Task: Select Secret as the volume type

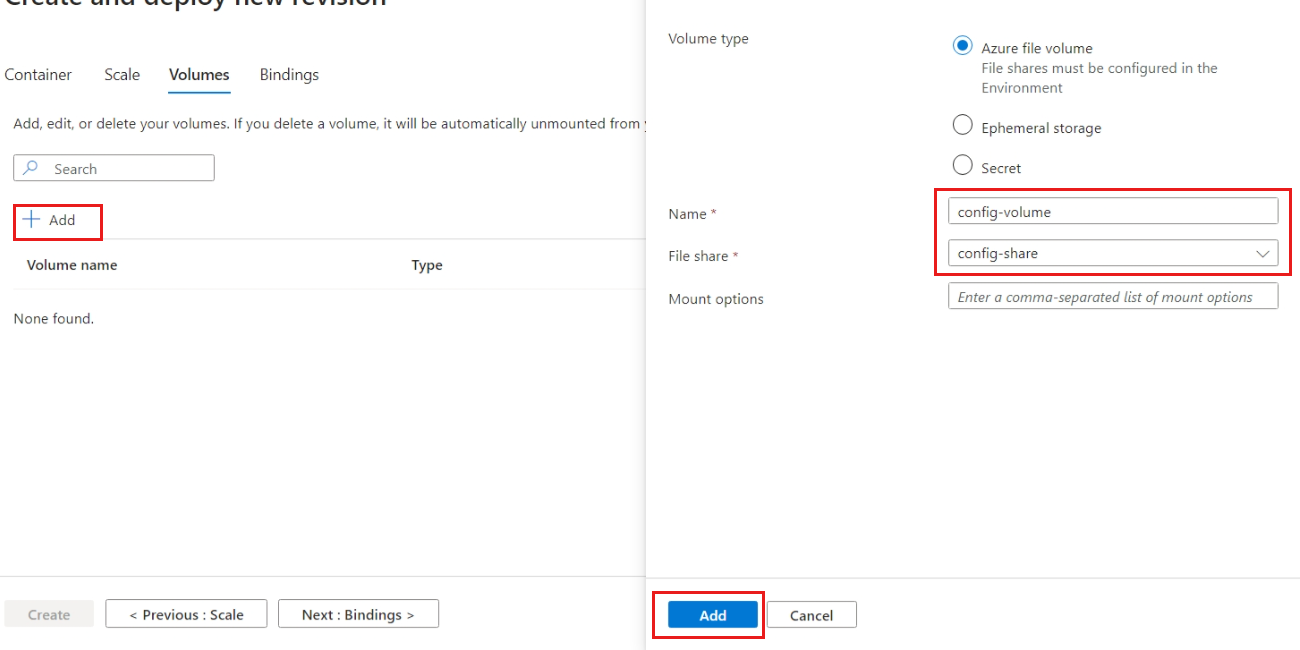Action: 962,164
